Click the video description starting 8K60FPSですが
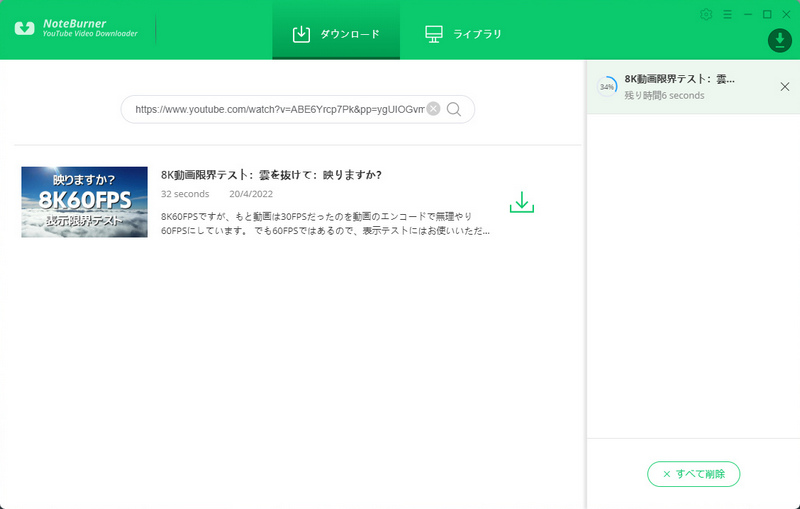800x509 pixels. point(325,223)
